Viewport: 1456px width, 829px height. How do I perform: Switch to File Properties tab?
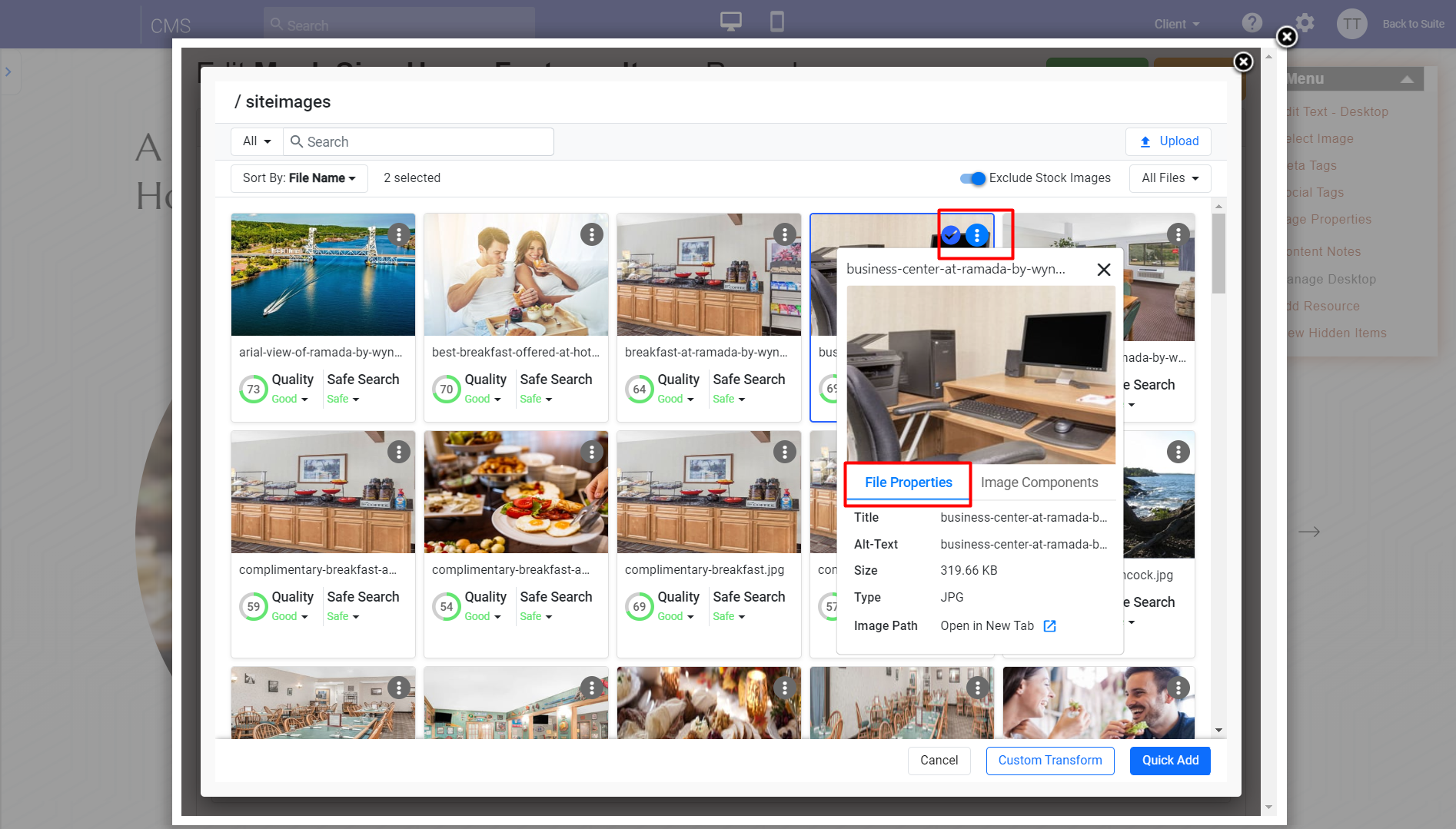pyautogui.click(x=908, y=482)
